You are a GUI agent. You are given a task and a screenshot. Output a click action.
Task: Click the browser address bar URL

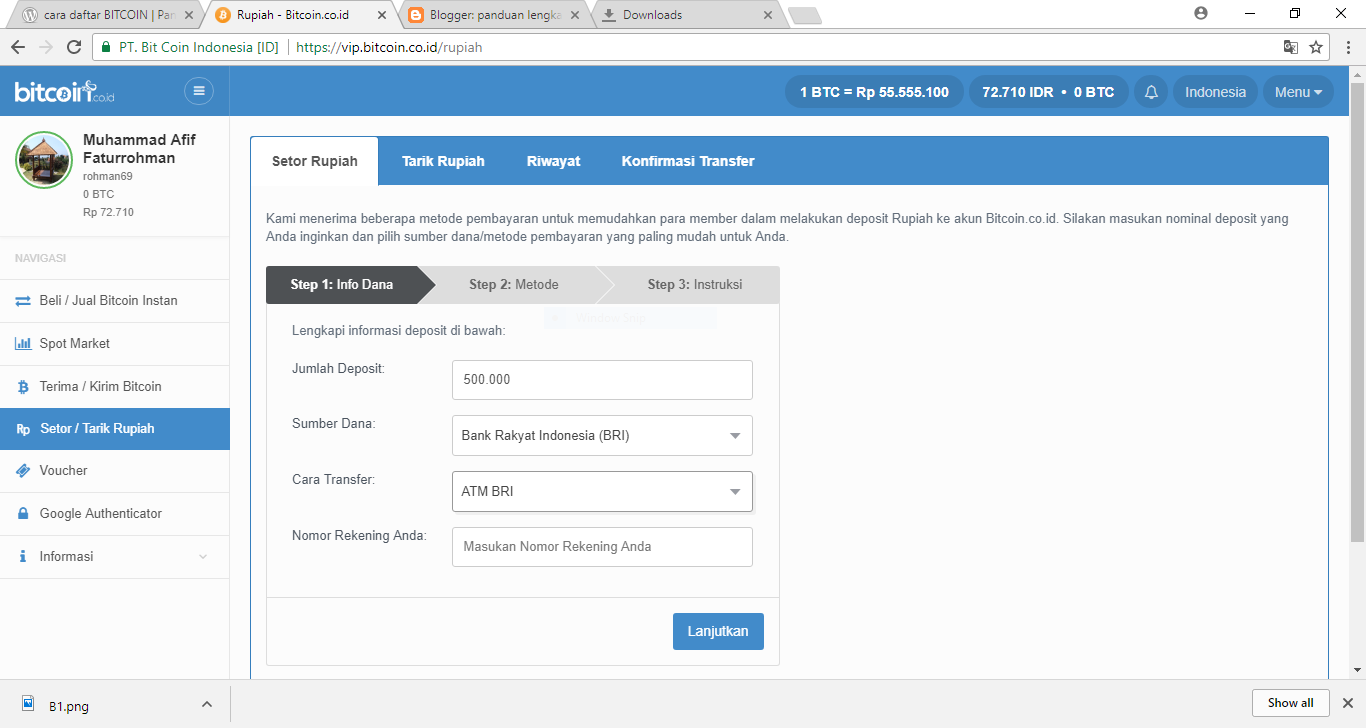[389, 47]
